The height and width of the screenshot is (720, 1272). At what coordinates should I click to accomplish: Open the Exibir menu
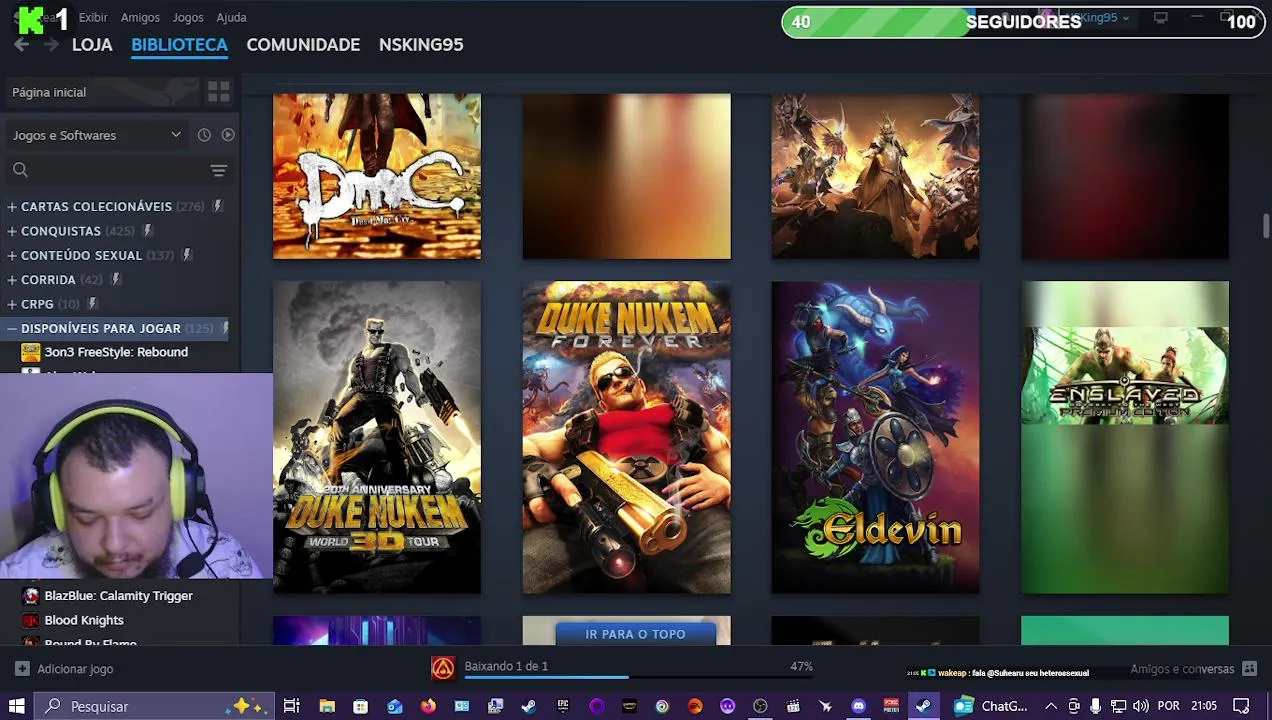[x=93, y=17]
